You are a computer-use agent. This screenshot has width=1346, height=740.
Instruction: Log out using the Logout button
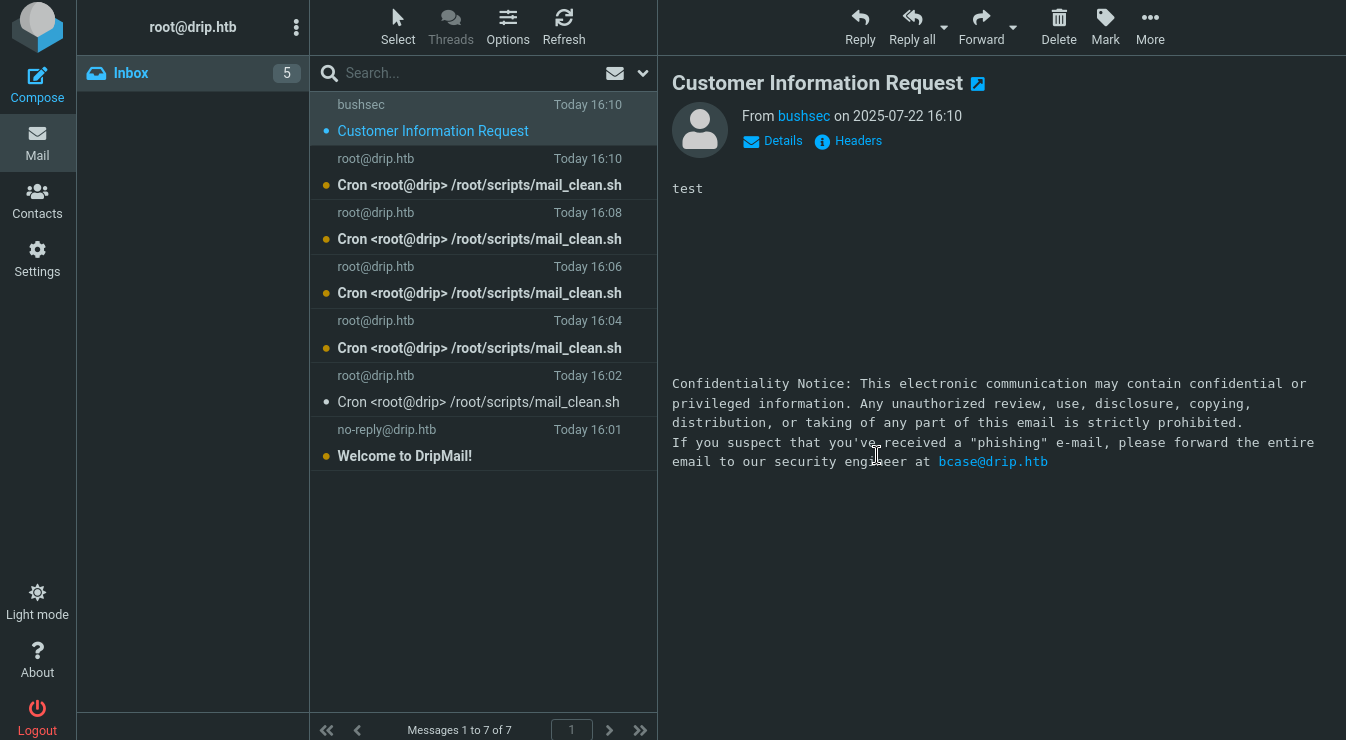click(x=37, y=718)
